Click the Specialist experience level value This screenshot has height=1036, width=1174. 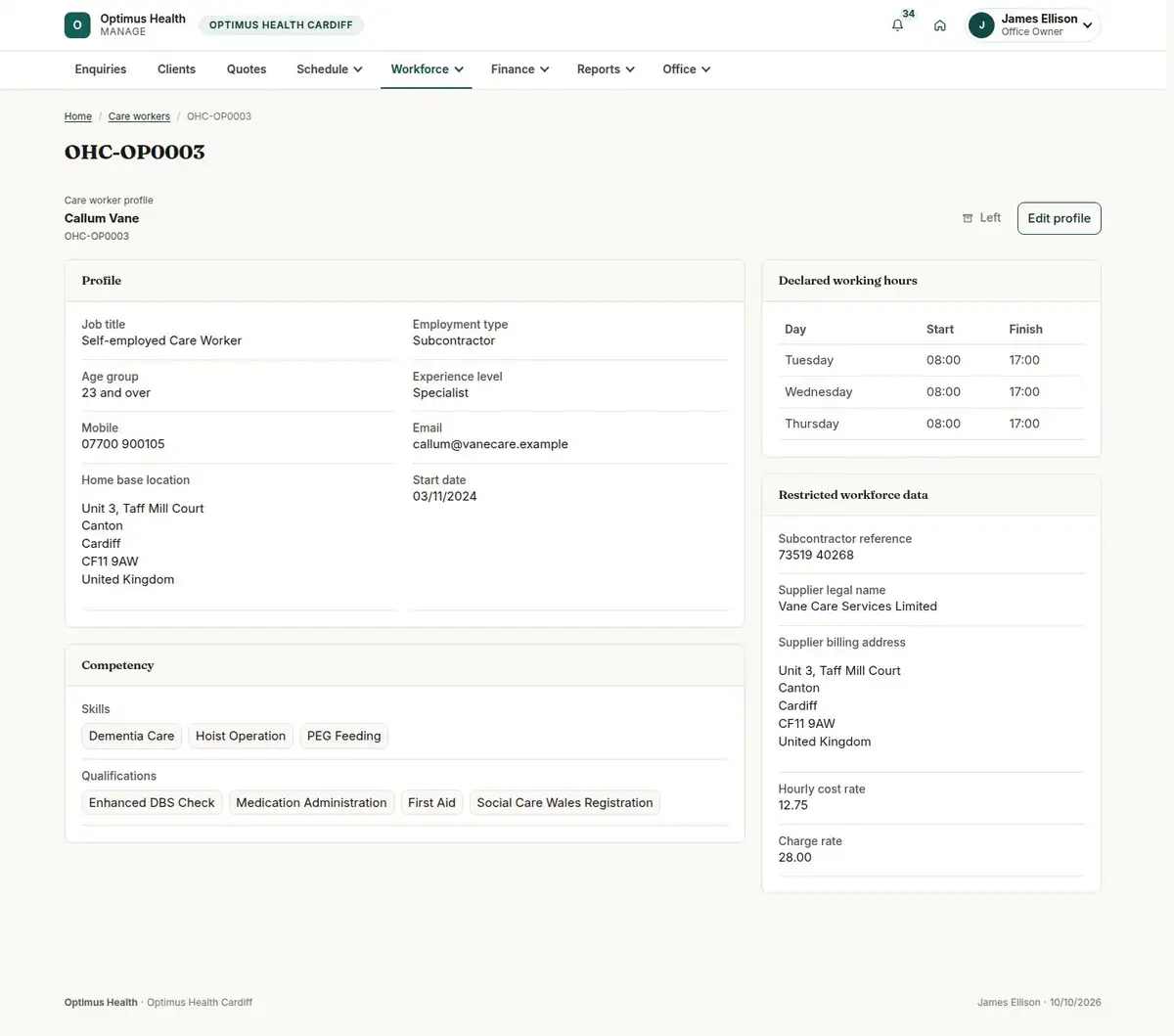point(440,392)
